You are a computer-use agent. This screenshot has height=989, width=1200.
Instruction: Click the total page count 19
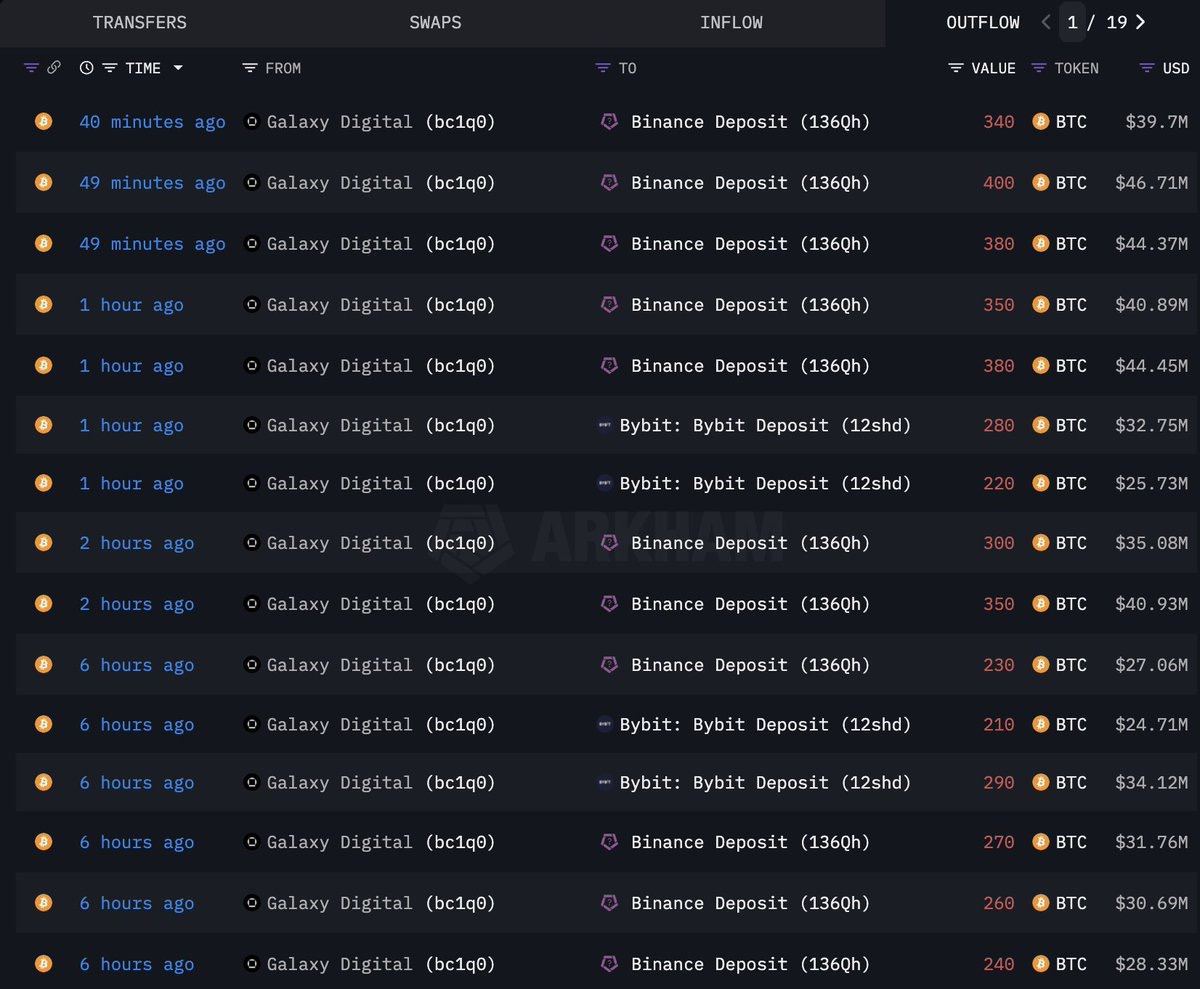pyautogui.click(x=1116, y=22)
